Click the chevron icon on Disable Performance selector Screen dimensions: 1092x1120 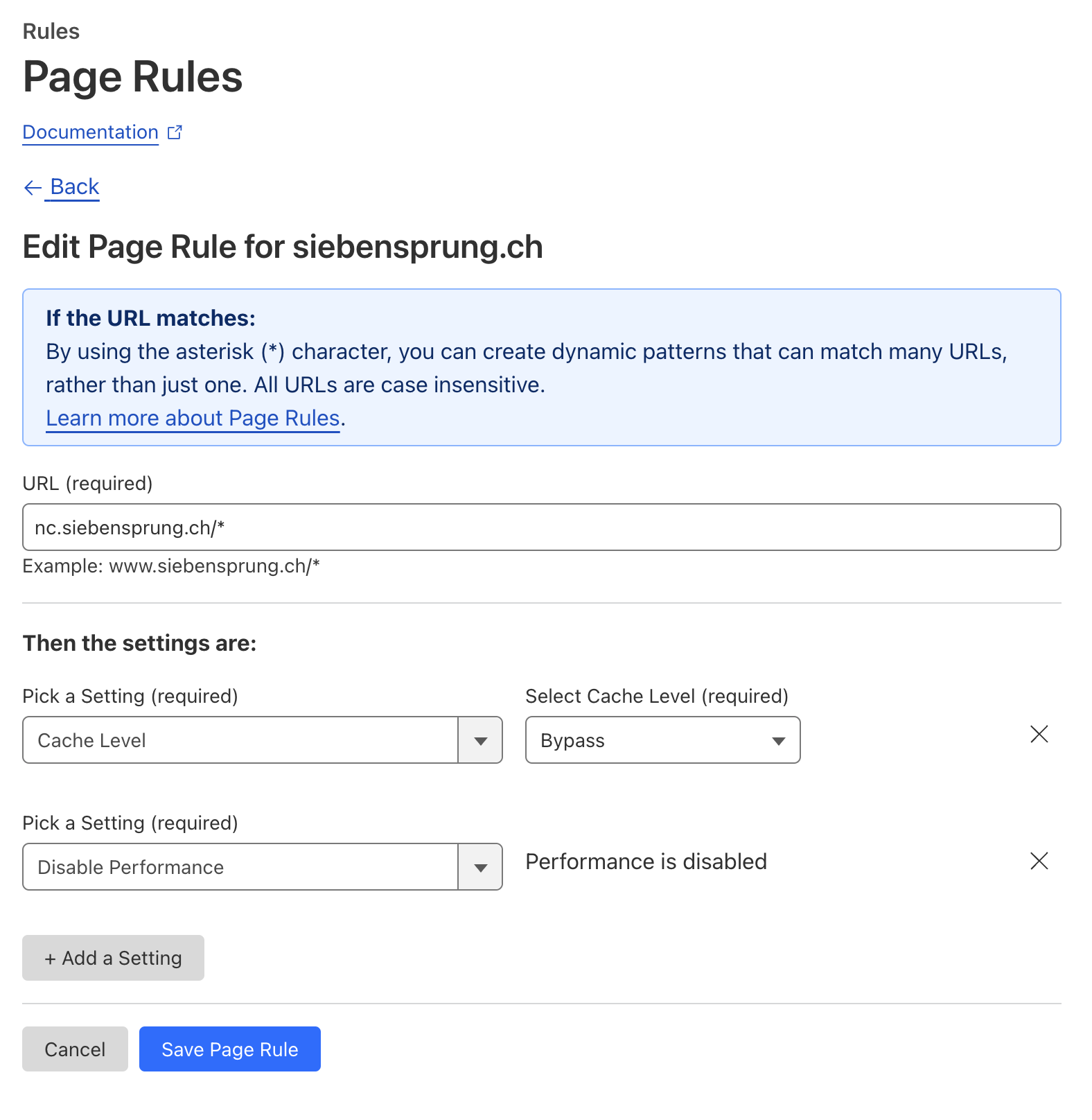(479, 866)
